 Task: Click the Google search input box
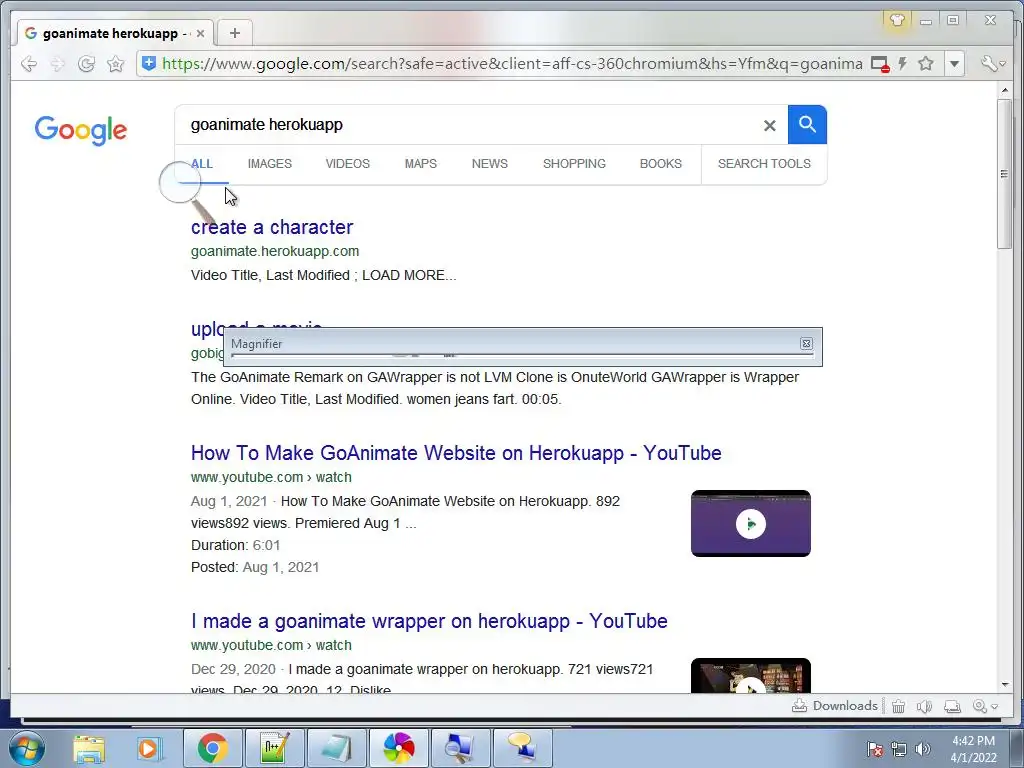click(x=470, y=125)
